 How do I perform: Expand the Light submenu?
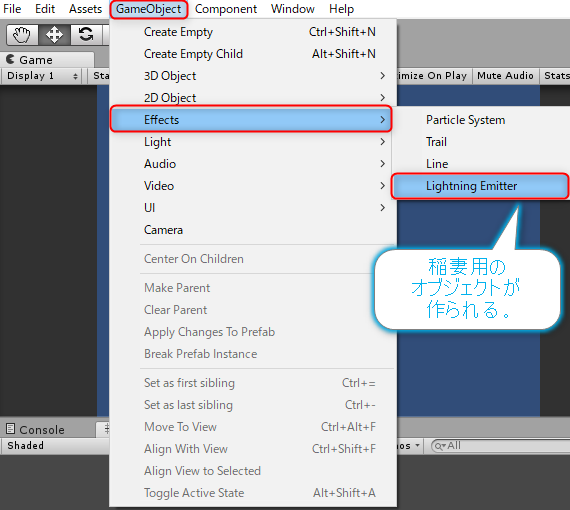coord(253,142)
